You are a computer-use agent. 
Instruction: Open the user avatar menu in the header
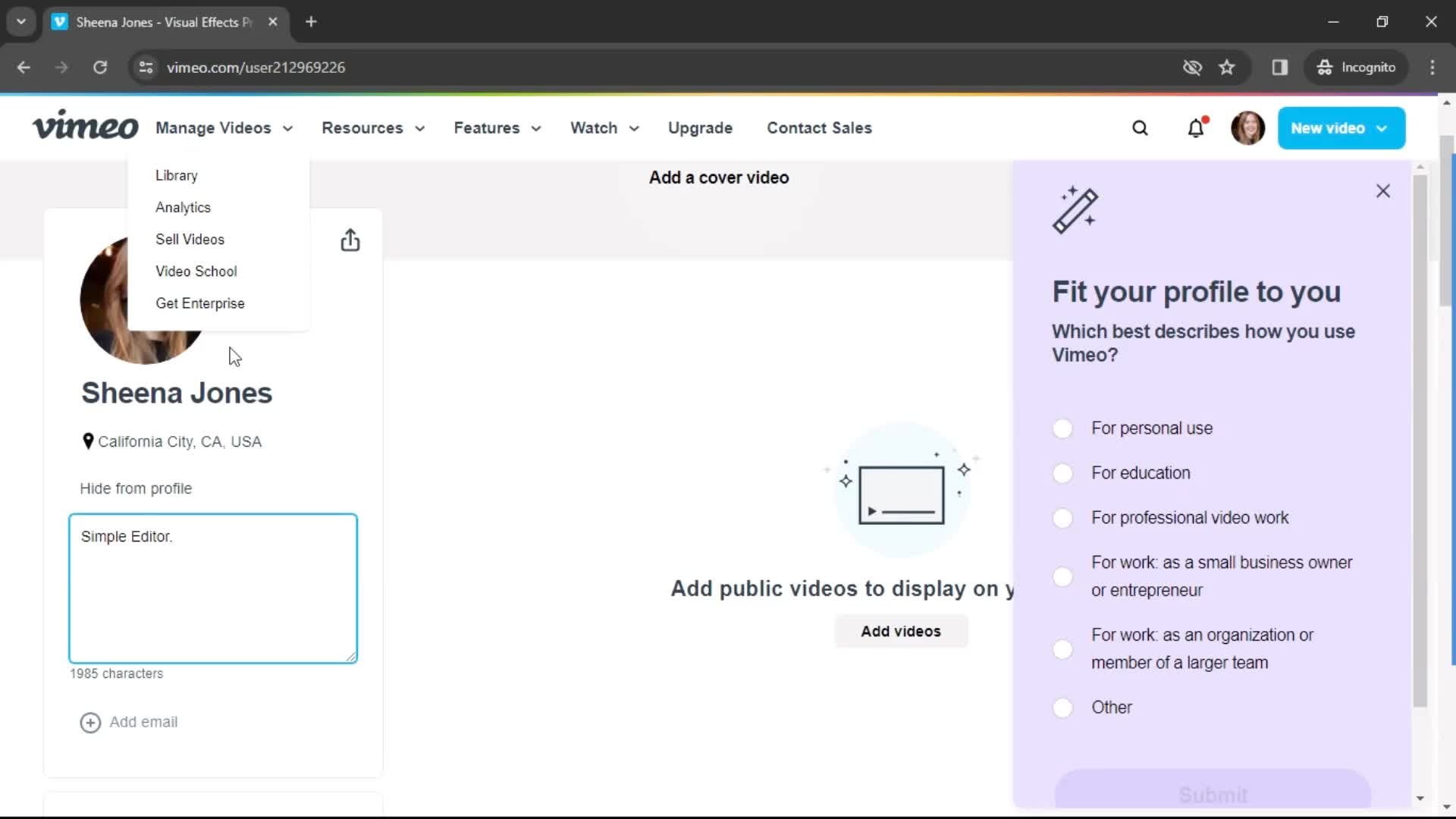point(1247,128)
